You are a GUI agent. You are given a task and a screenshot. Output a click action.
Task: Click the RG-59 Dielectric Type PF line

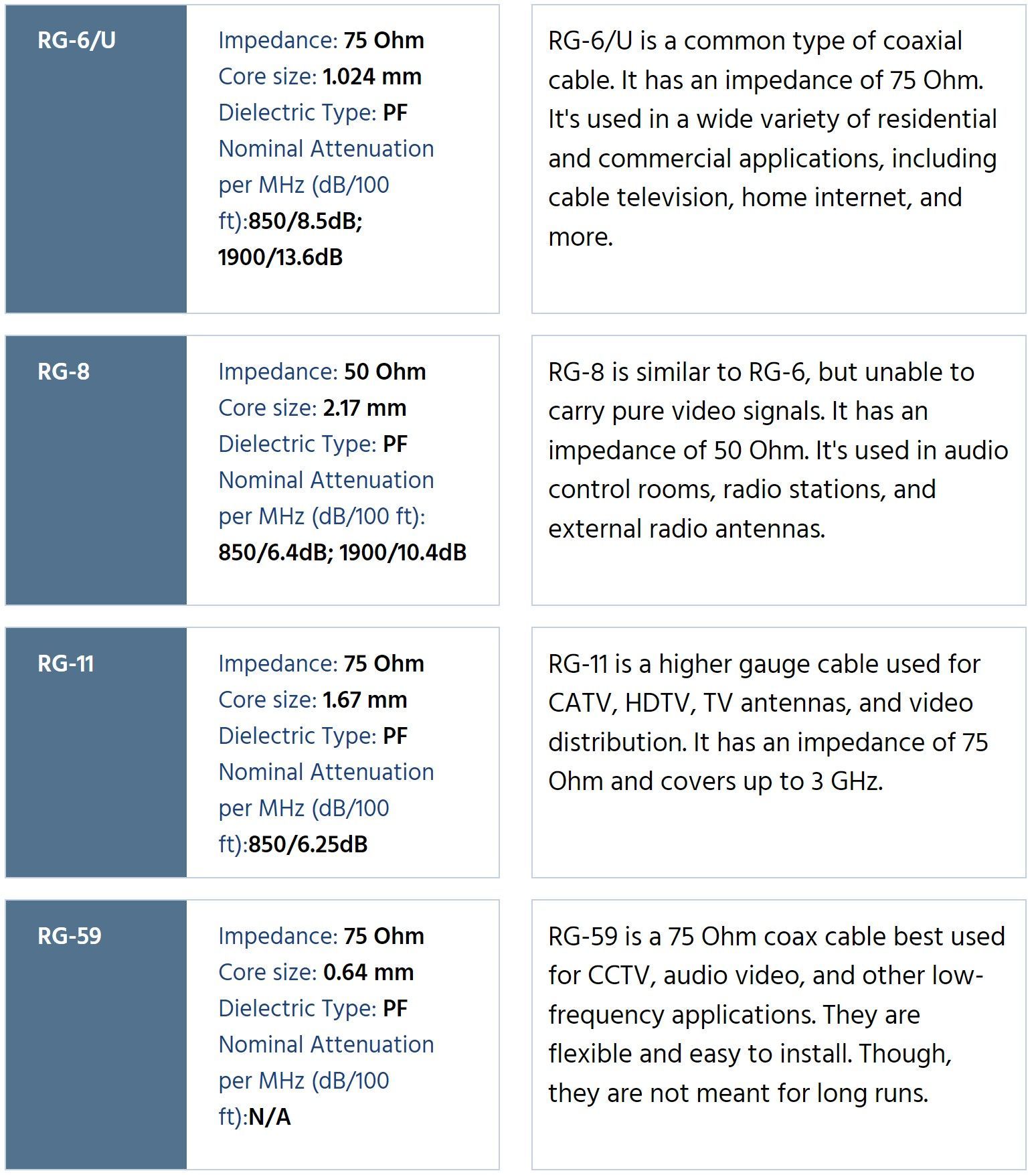coord(313,1008)
